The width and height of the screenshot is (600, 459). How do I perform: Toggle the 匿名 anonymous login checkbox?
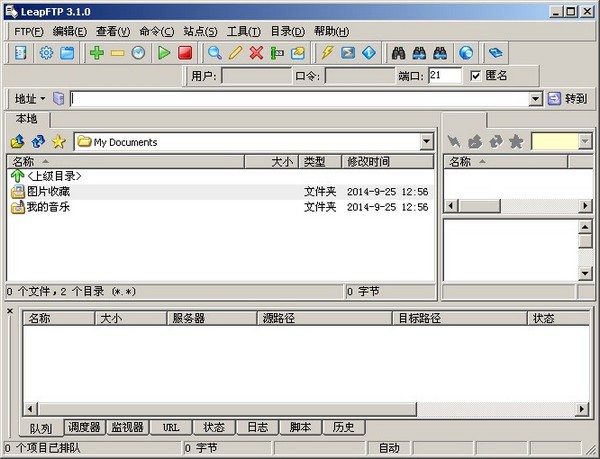(x=476, y=76)
